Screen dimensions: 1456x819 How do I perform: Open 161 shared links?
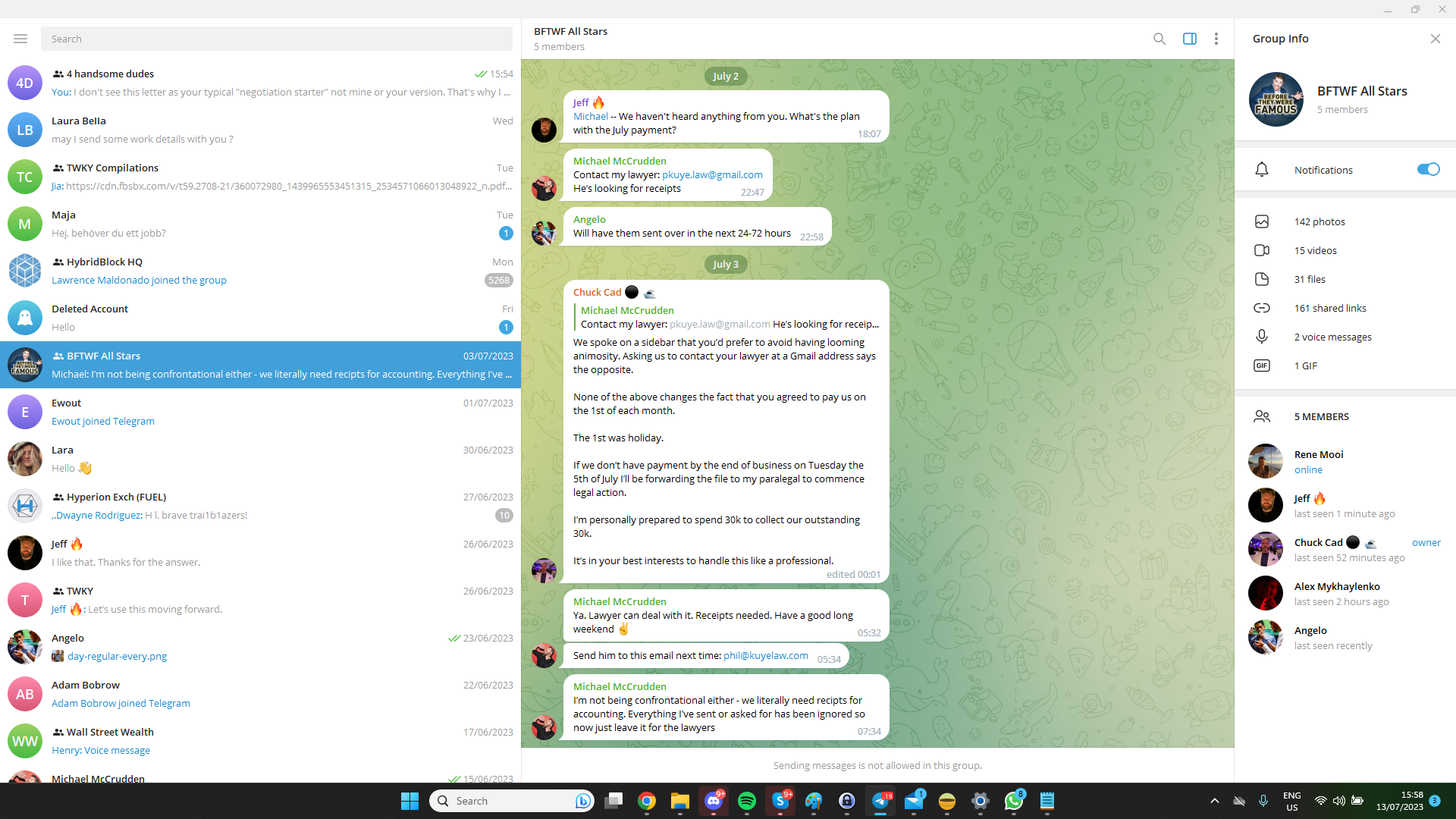click(x=1329, y=308)
